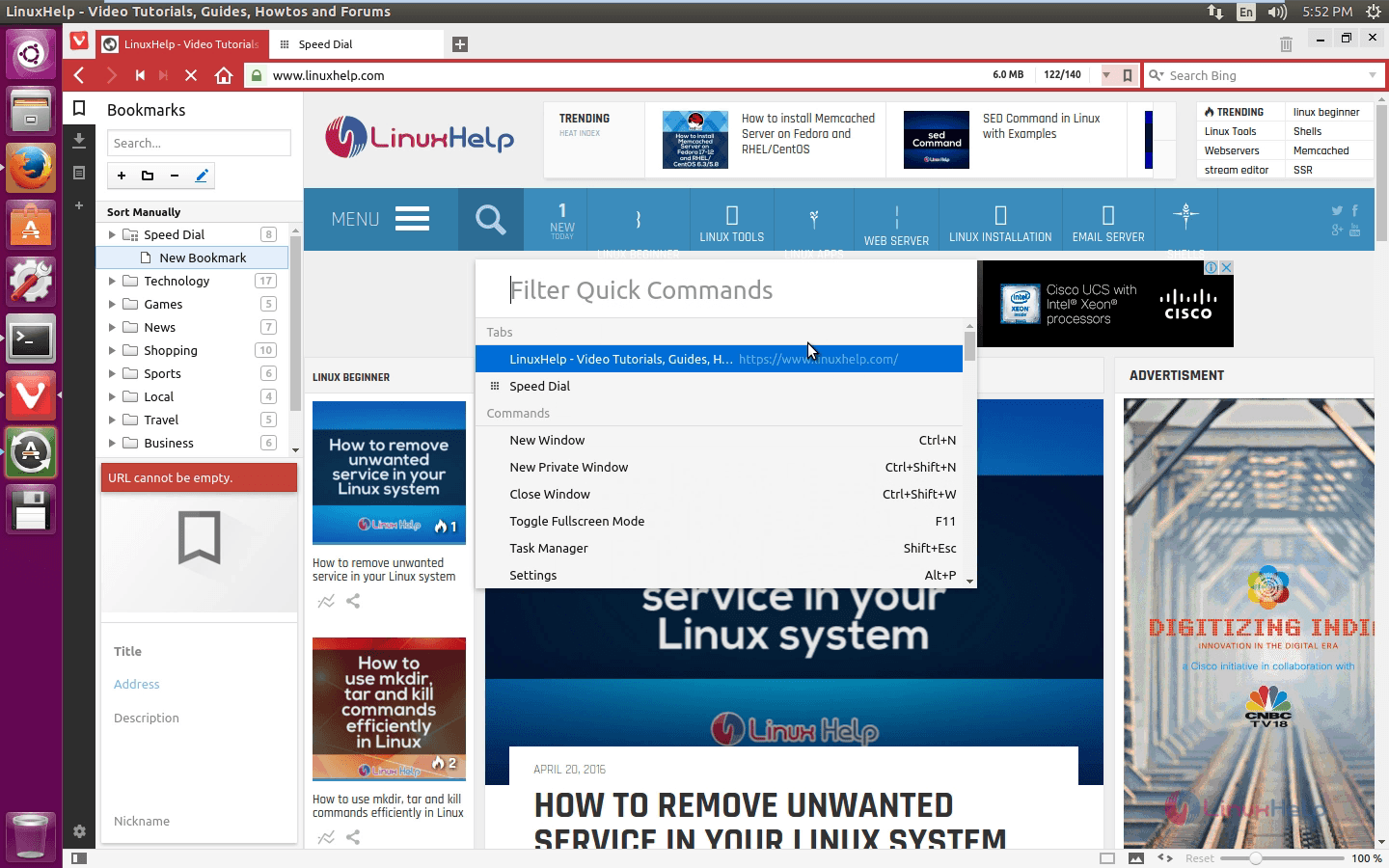Go back with the back arrow

tap(80, 75)
